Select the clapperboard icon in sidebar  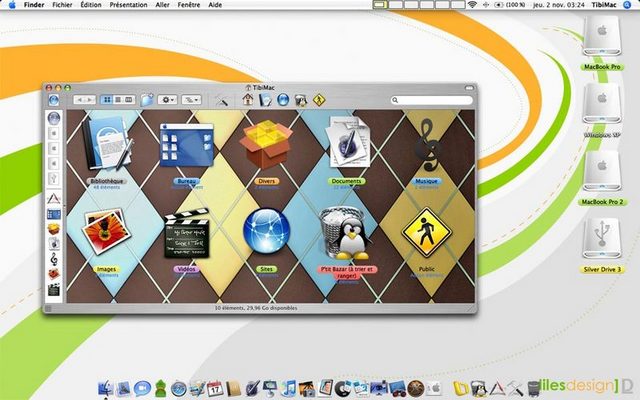coord(54,289)
